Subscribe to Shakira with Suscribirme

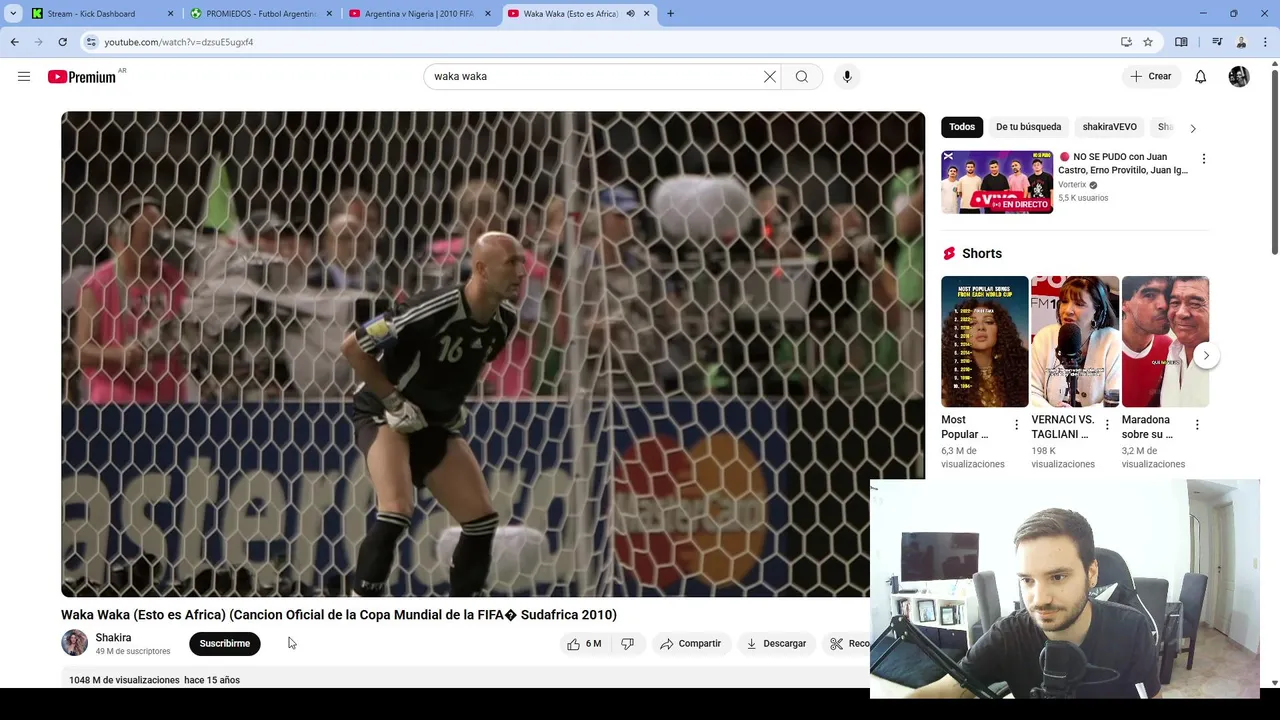(225, 644)
